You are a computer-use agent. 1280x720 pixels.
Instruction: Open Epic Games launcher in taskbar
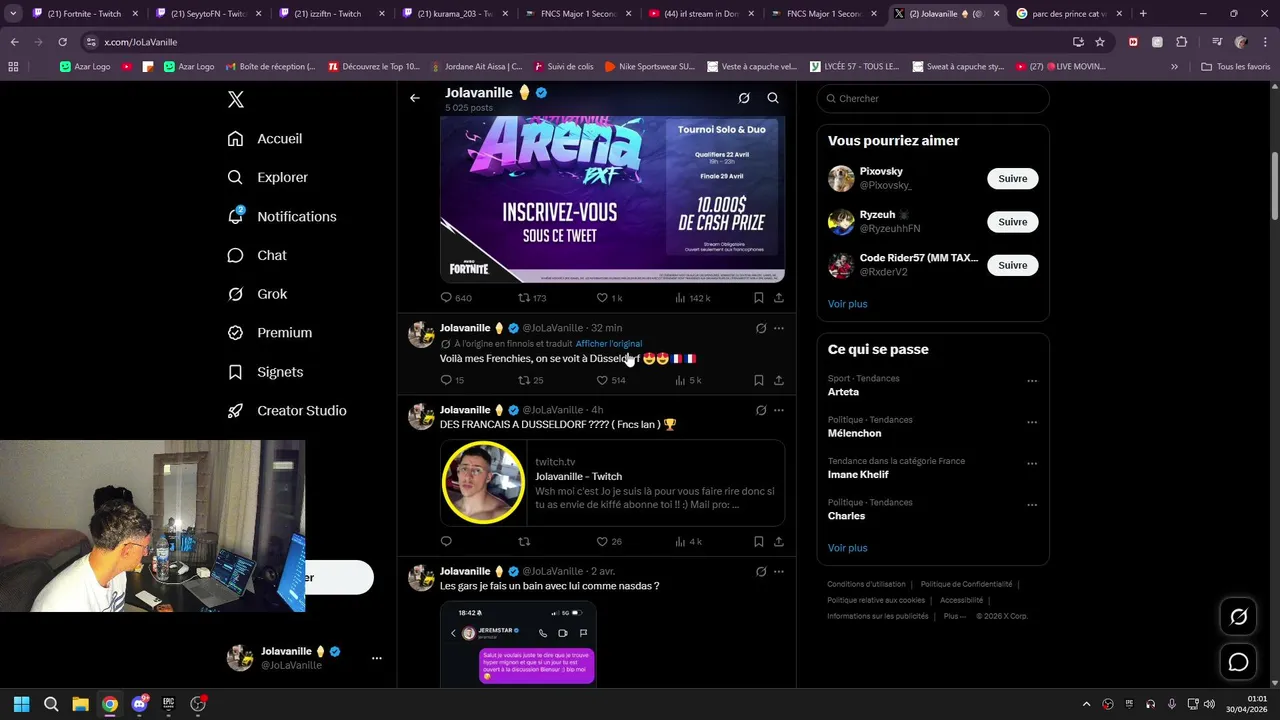[x=168, y=704]
